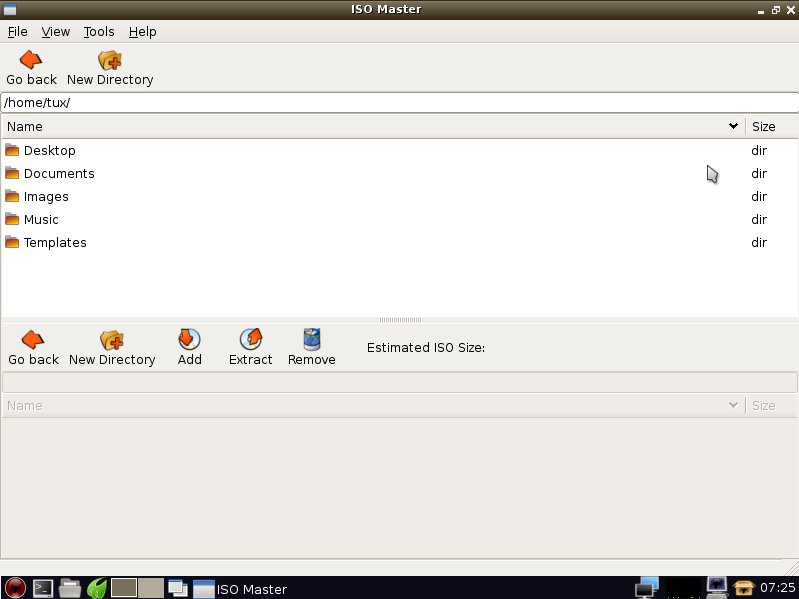Click the /home/tux/ path field
The width and height of the screenshot is (799, 599).
pos(400,102)
